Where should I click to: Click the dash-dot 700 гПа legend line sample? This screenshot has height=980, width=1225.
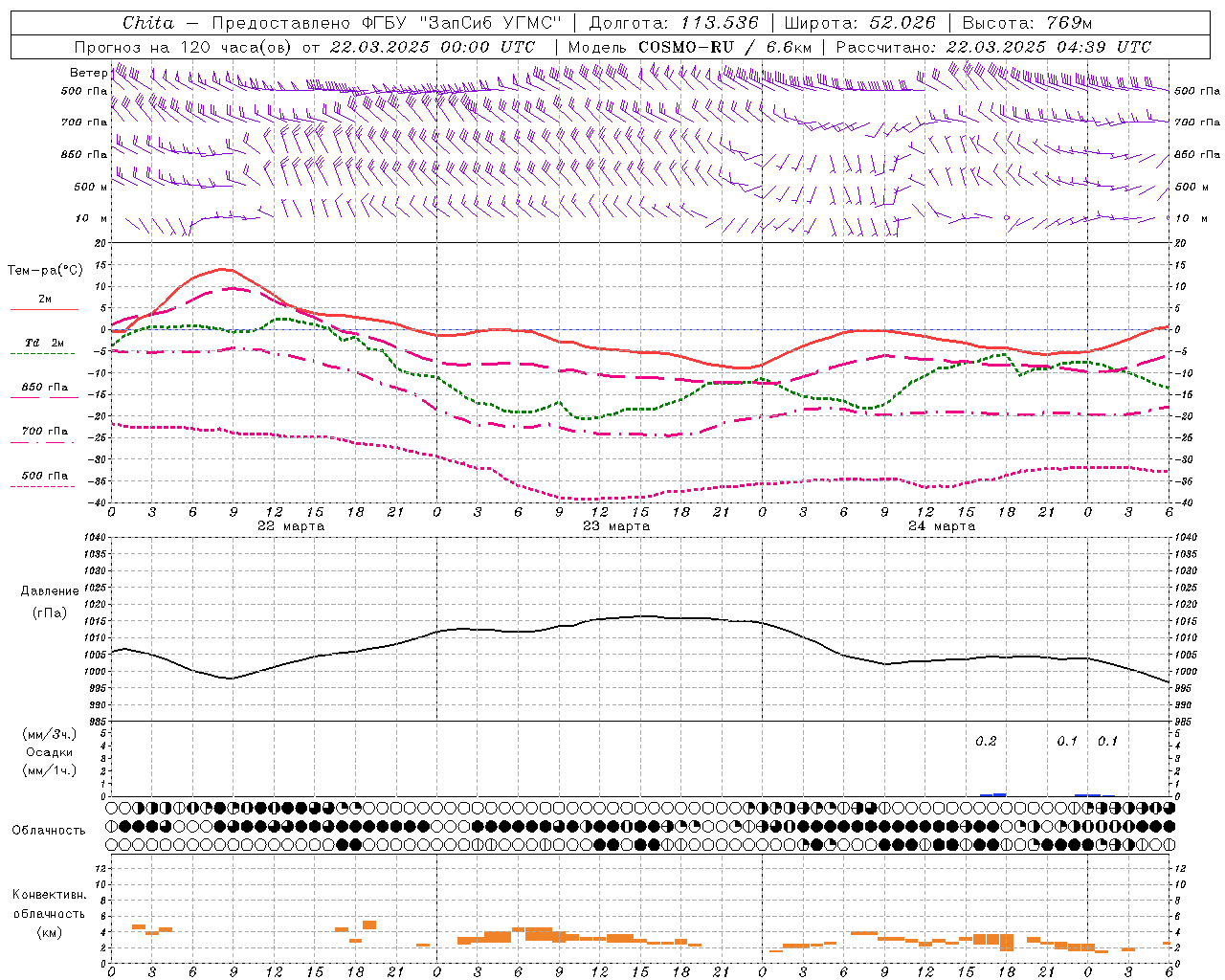click(43, 442)
